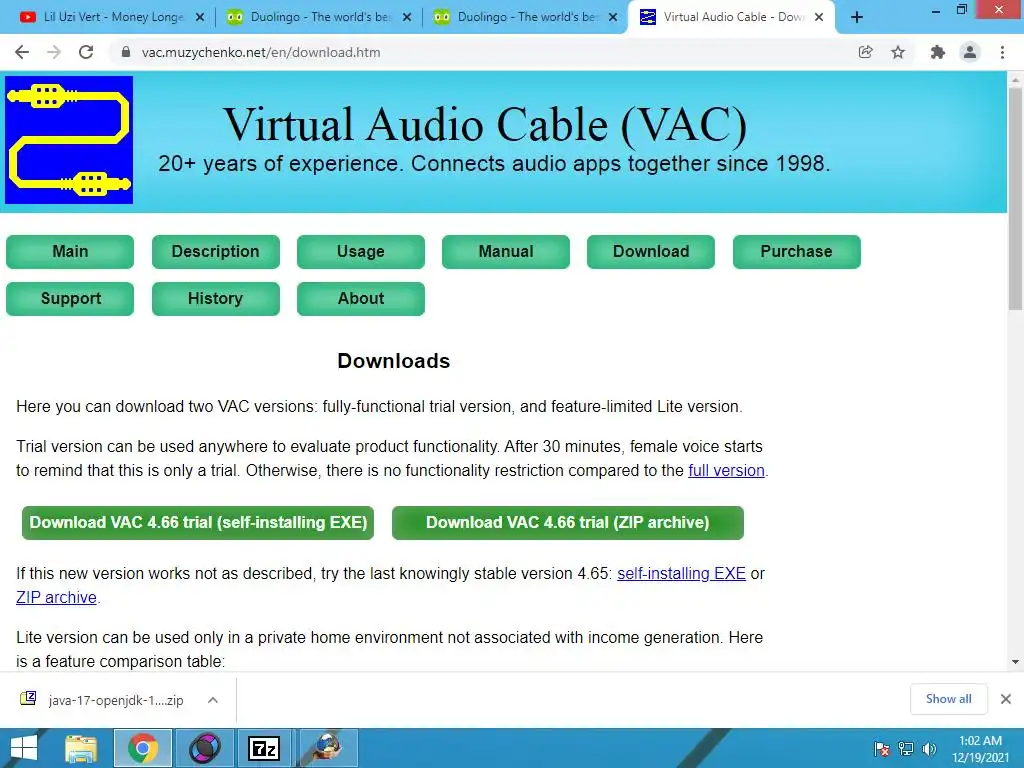
Task: Open the Download page button
Action: [650, 251]
